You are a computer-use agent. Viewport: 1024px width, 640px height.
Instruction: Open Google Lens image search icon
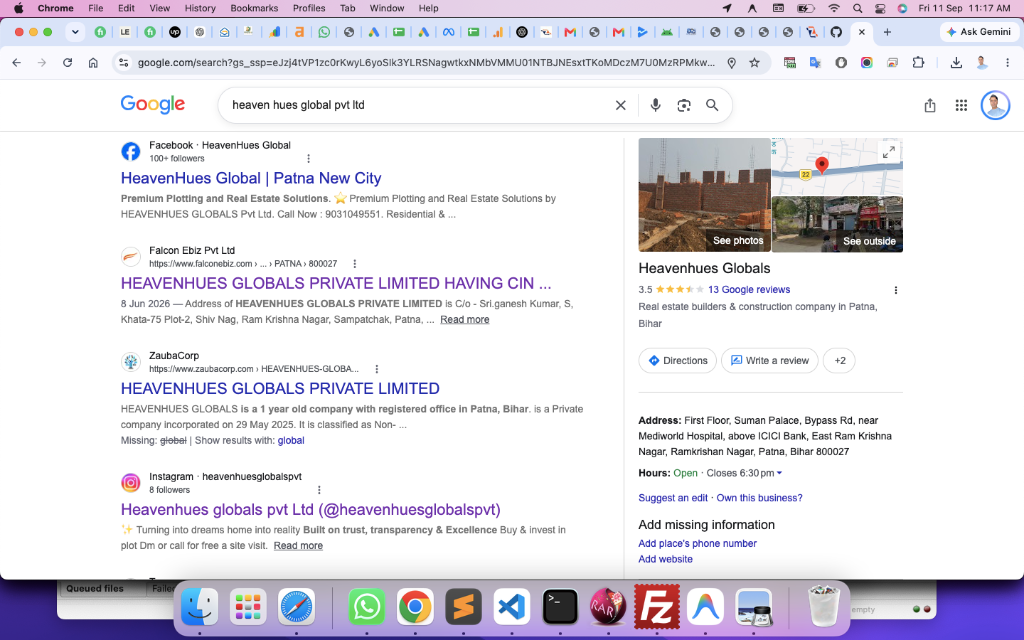tap(684, 105)
